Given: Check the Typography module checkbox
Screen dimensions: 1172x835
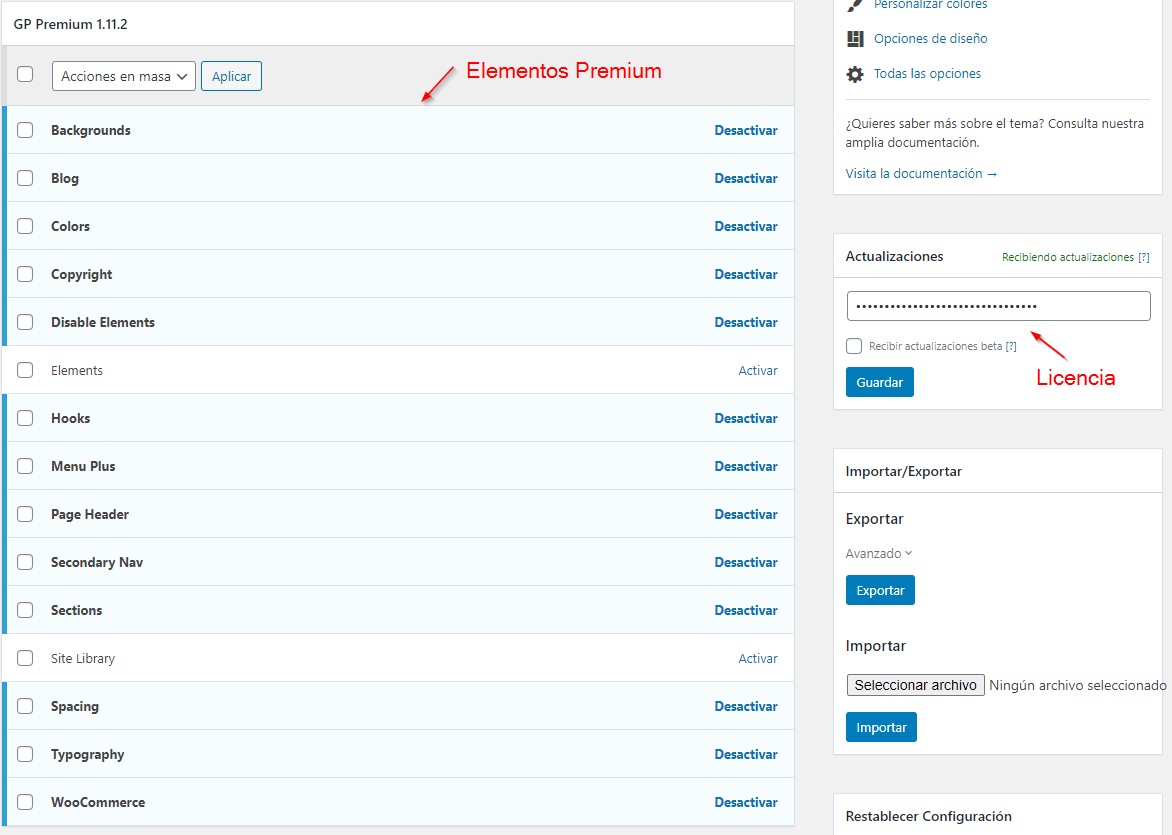Looking at the screenshot, I should point(25,754).
